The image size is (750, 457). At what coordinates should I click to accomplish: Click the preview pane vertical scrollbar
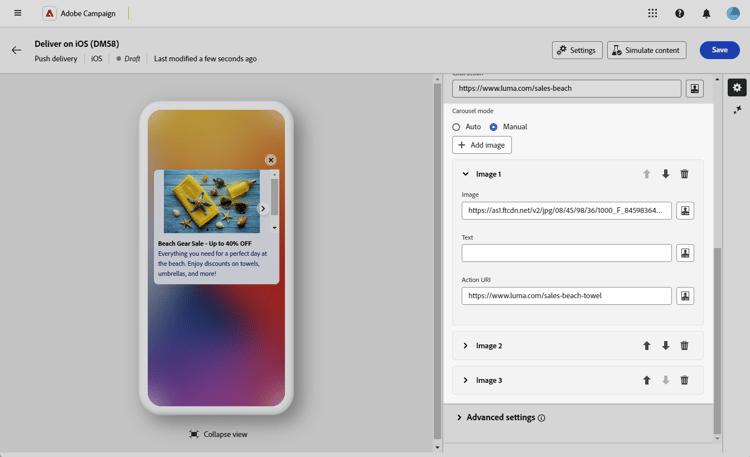(x=437, y=261)
